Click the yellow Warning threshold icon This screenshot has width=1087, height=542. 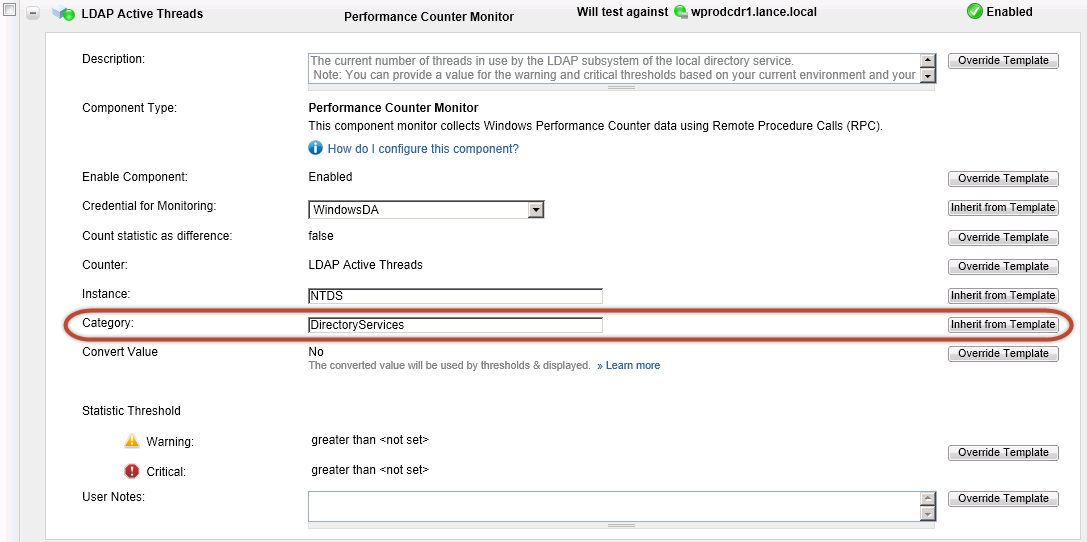(132, 441)
